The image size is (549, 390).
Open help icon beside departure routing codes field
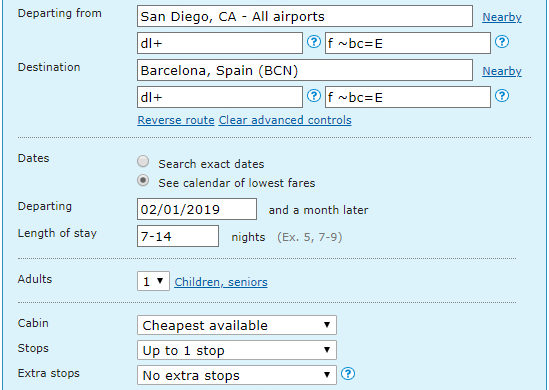pyautogui.click(x=314, y=42)
